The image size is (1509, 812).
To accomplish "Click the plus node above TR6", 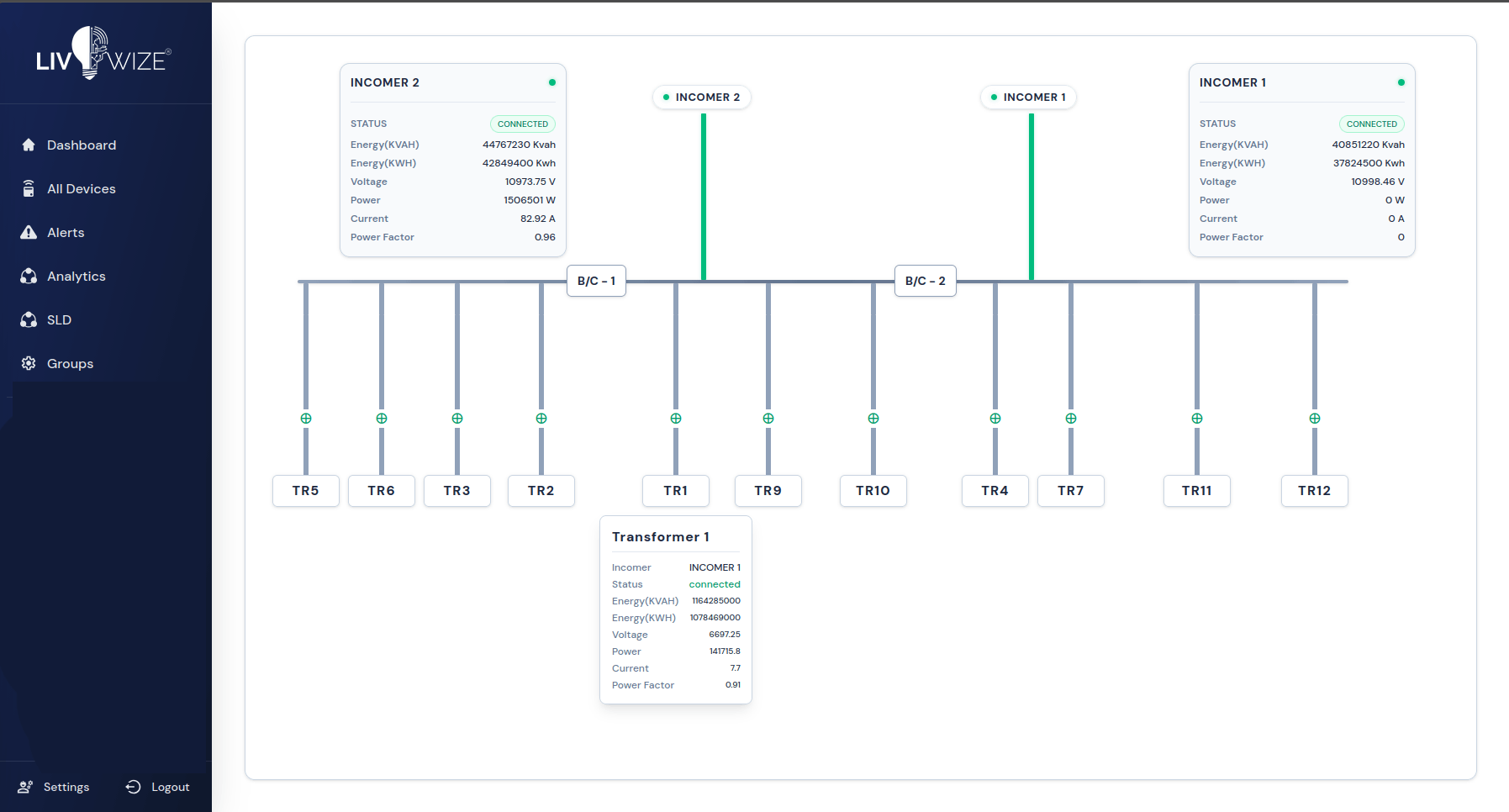I will click(x=382, y=418).
